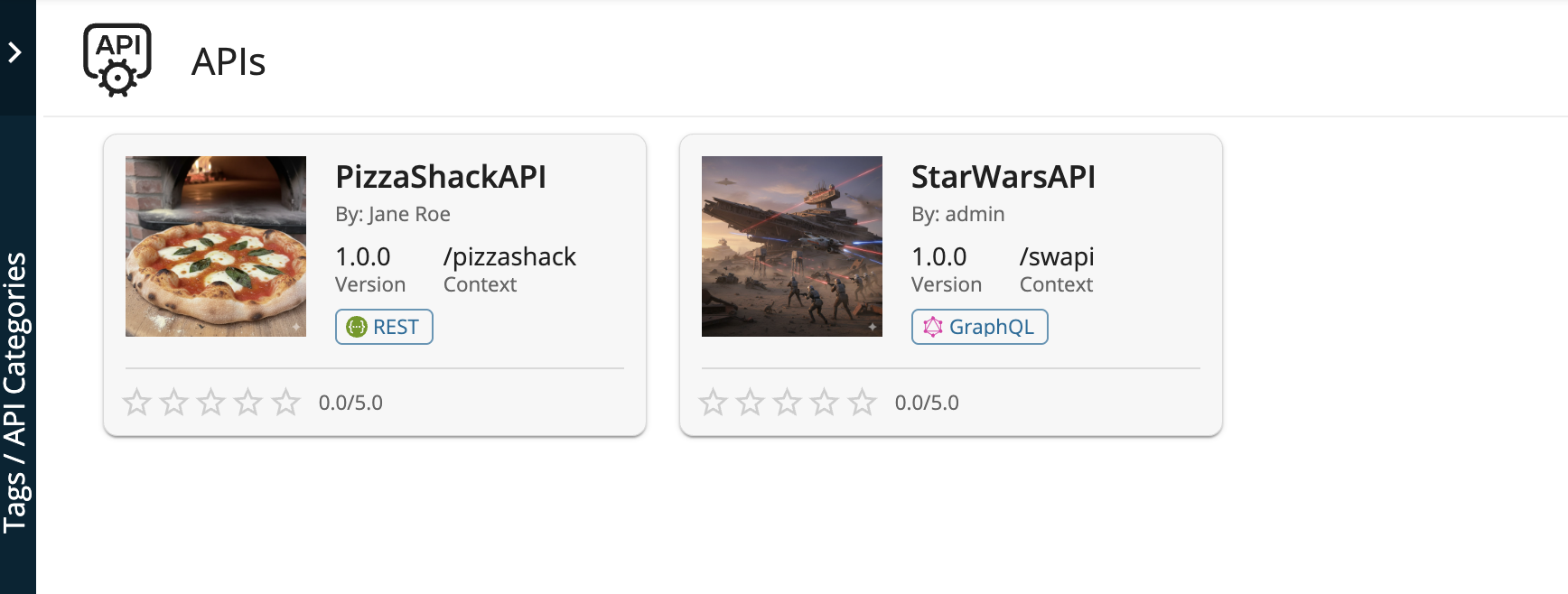
Task: Click the GraphQL type badge
Action: pyautogui.click(x=980, y=327)
